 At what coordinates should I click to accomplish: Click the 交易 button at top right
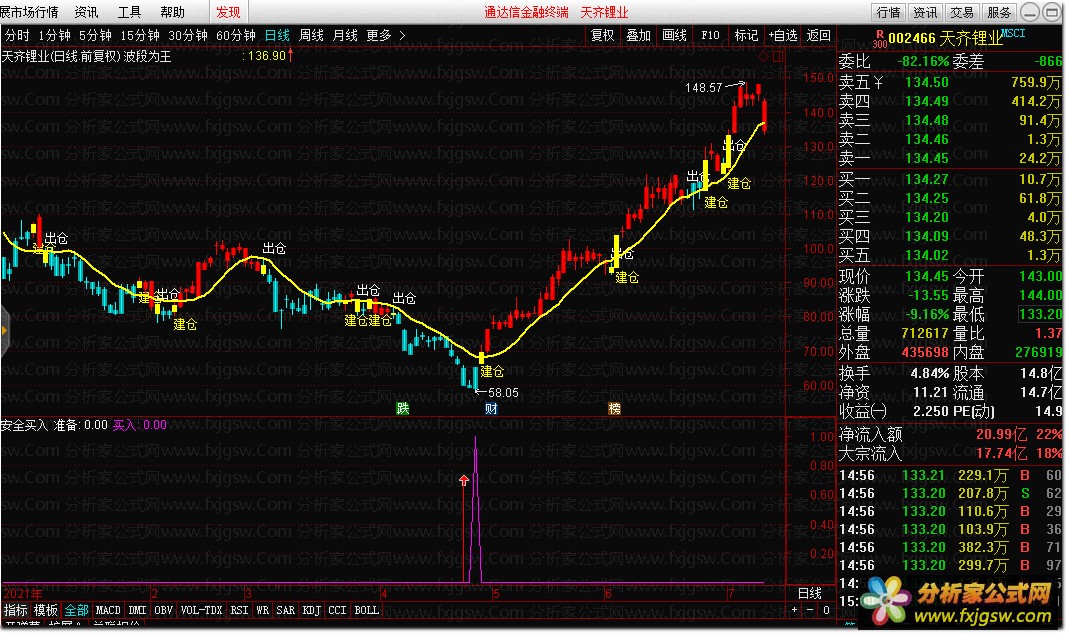961,12
